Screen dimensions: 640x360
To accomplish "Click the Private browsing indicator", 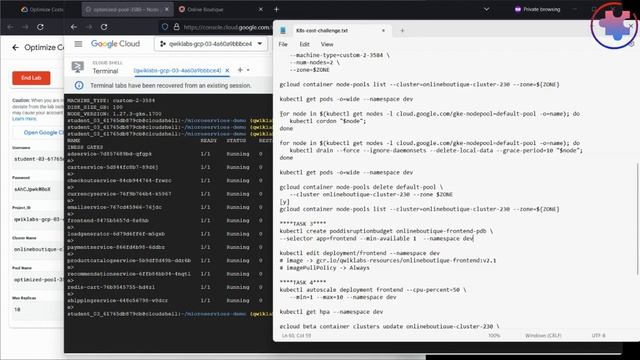I will (x=537, y=9).
